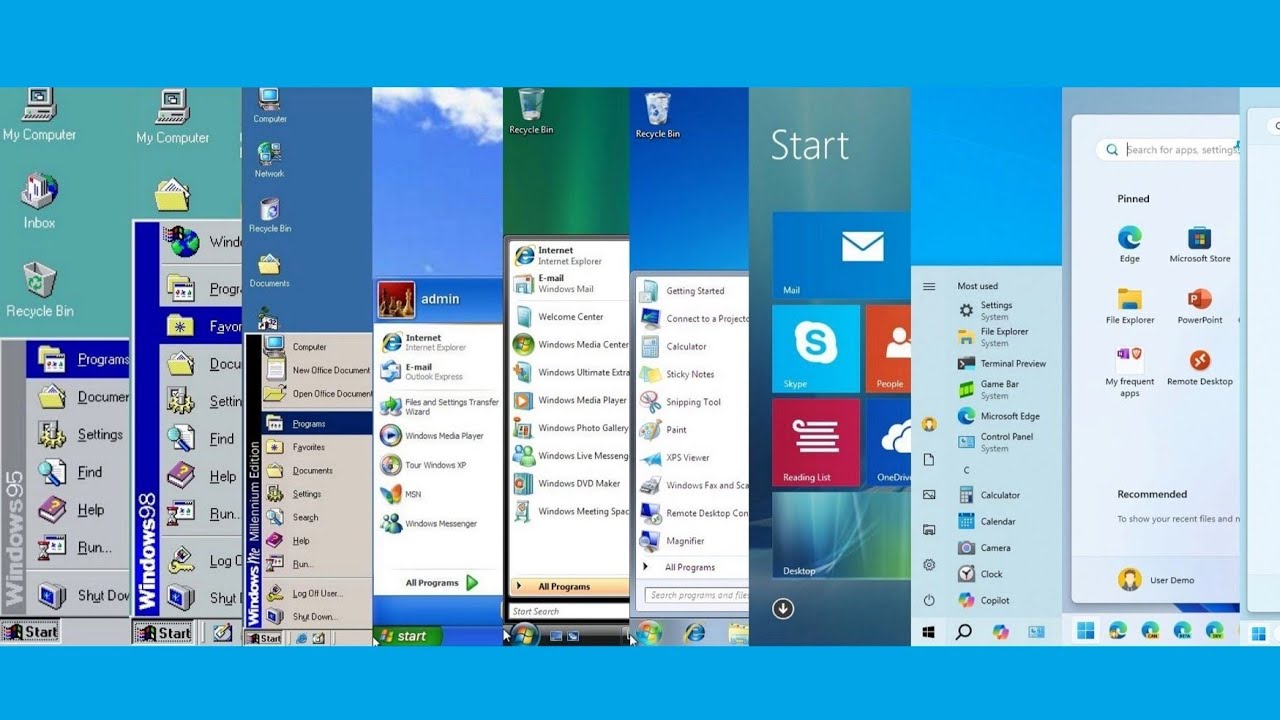1280x720 pixels.
Task: Open MSN in Windows XP start menu
Action: [x=400, y=494]
